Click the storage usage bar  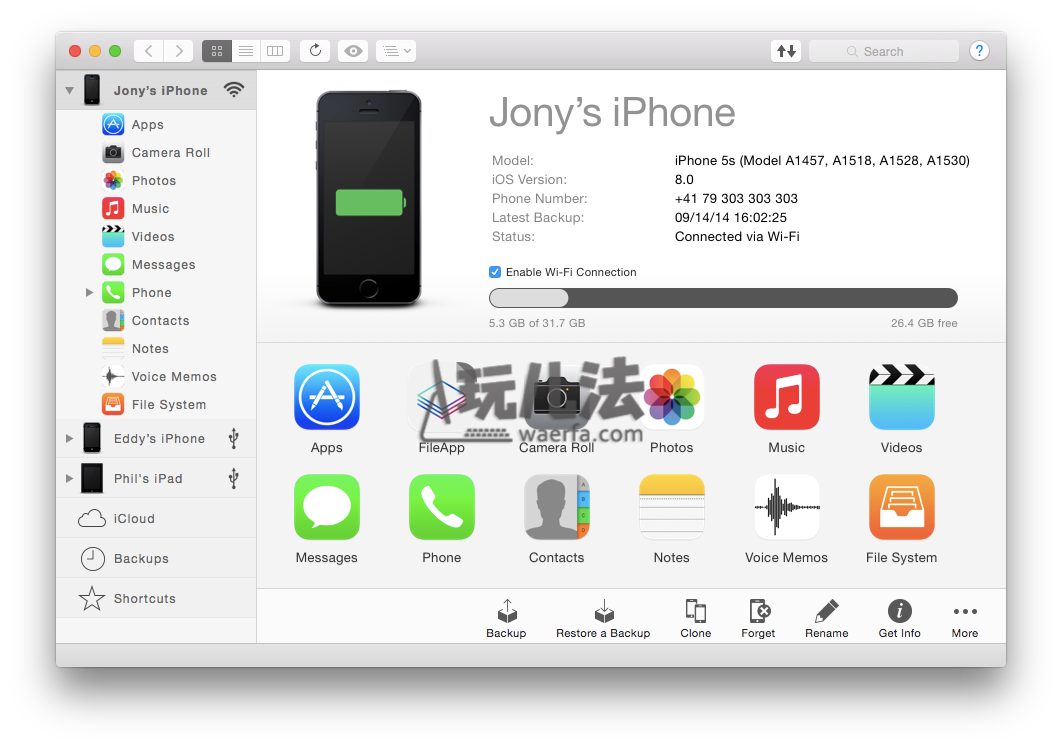pyautogui.click(x=723, y=298)
